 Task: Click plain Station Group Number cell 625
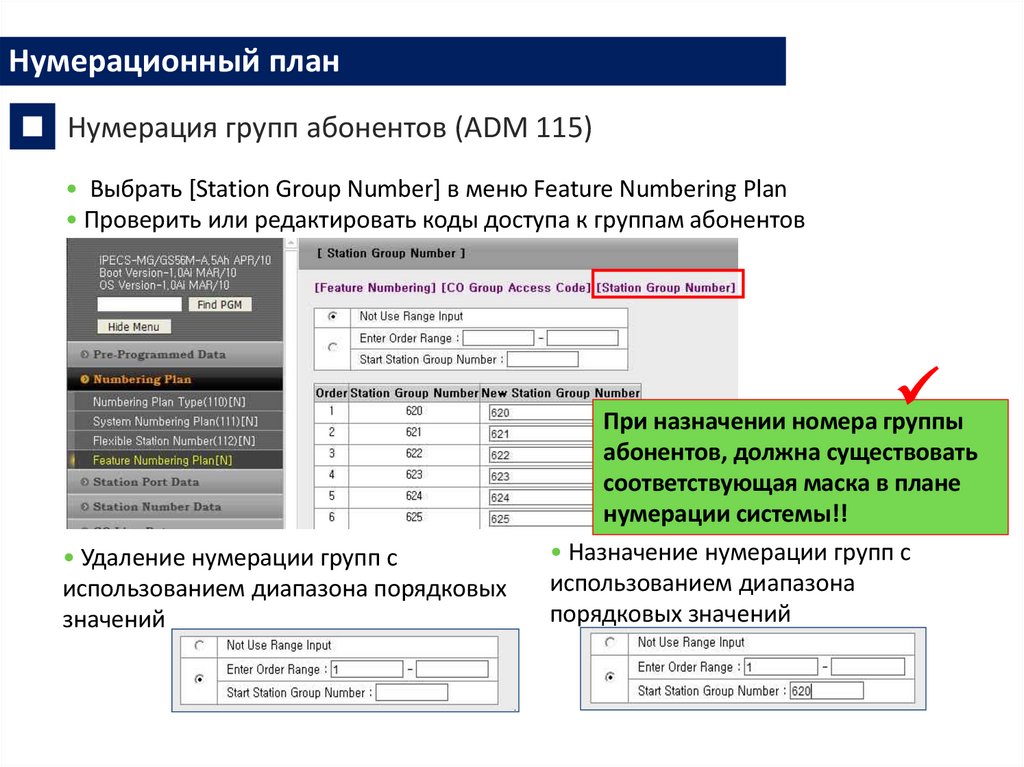(414, 517)
